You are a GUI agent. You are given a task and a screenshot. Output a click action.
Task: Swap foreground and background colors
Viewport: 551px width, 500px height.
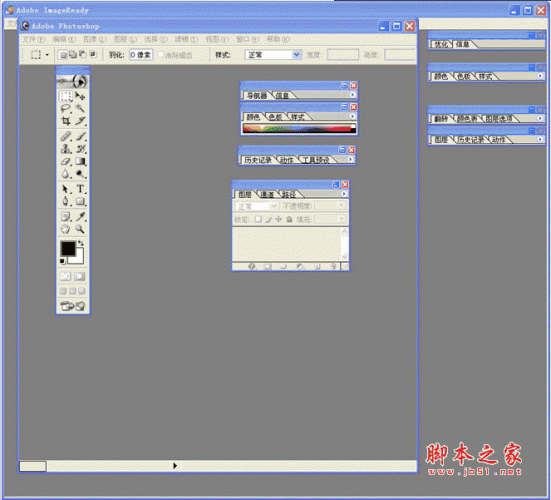pos(81,243)
